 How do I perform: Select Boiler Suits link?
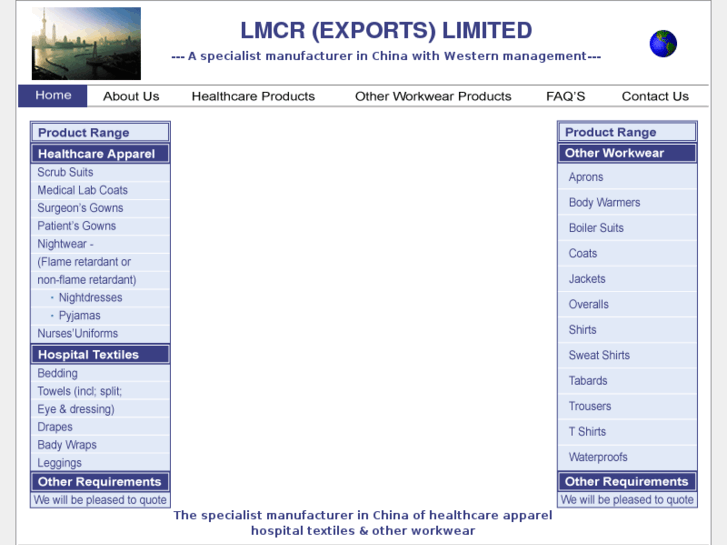(x=596, y=228)
